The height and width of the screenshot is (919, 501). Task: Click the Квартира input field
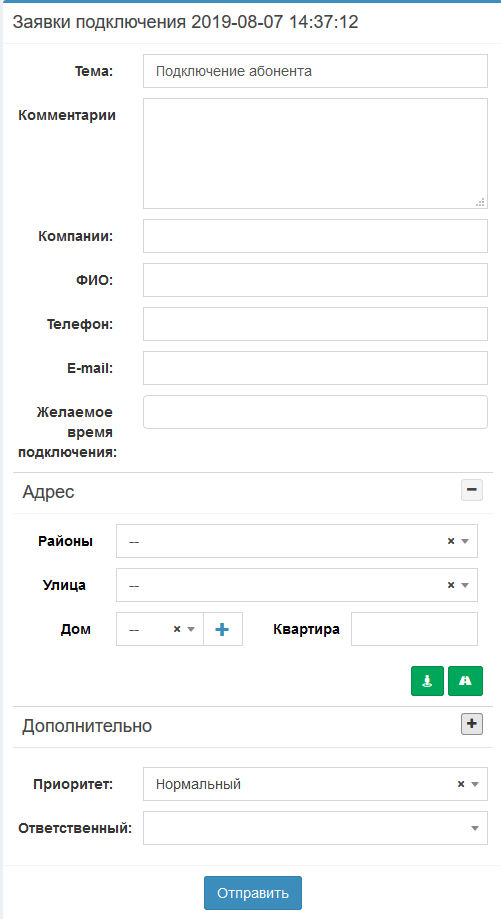point(414,629)
